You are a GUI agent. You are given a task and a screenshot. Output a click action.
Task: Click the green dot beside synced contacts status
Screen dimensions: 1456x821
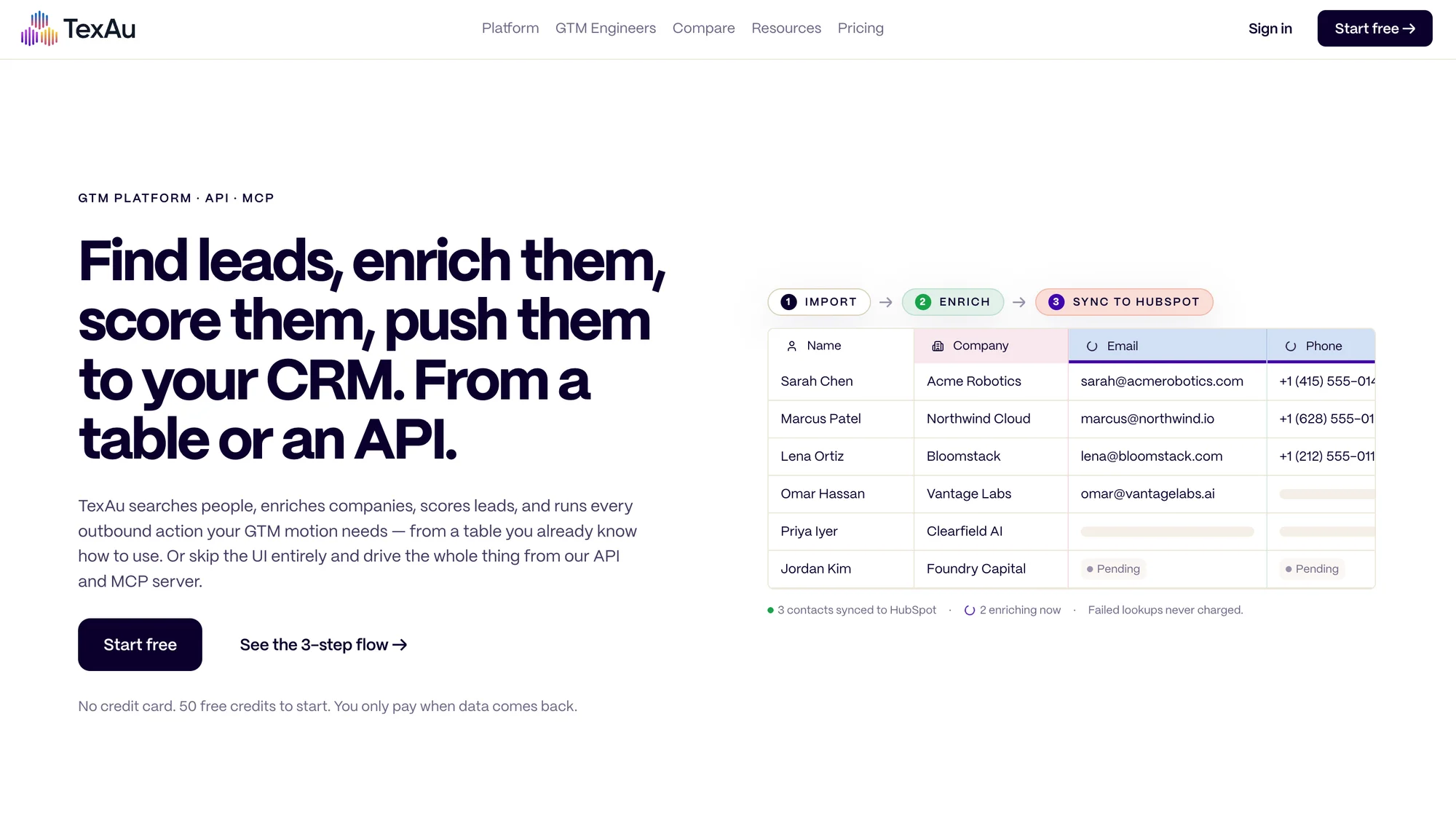(770, 610)
